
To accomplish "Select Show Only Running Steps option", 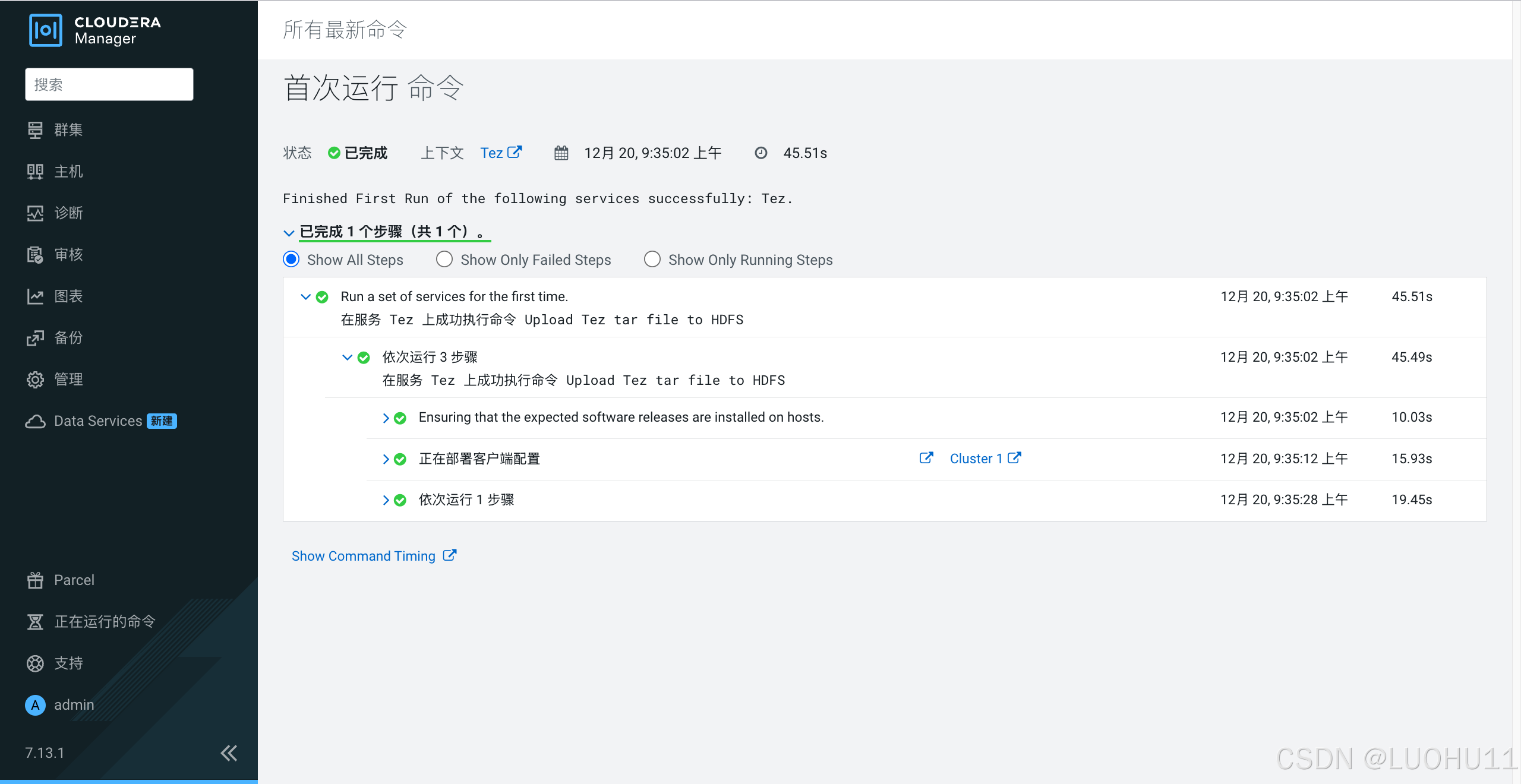I will [x=652, y=260].
